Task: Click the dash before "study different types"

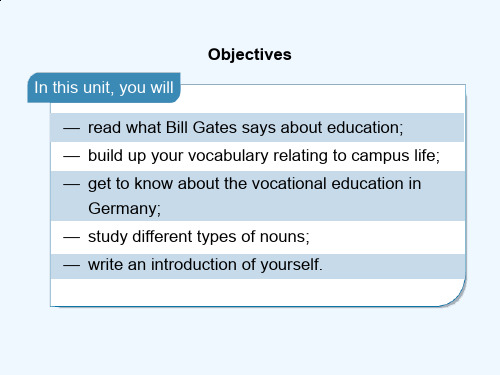Action: [x=72, y=237]
